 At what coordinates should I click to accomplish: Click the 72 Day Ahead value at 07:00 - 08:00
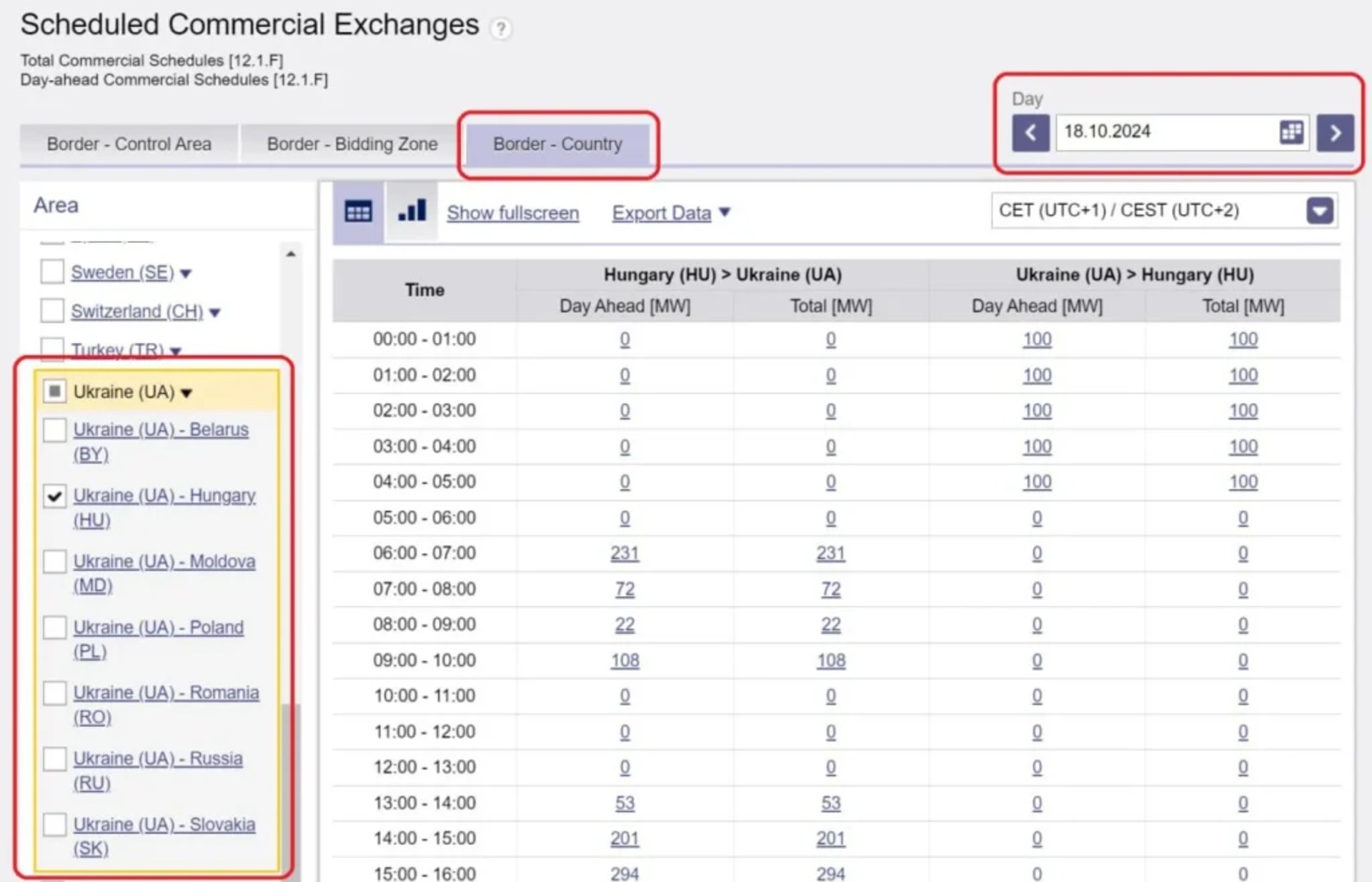(x=625, y=589)
